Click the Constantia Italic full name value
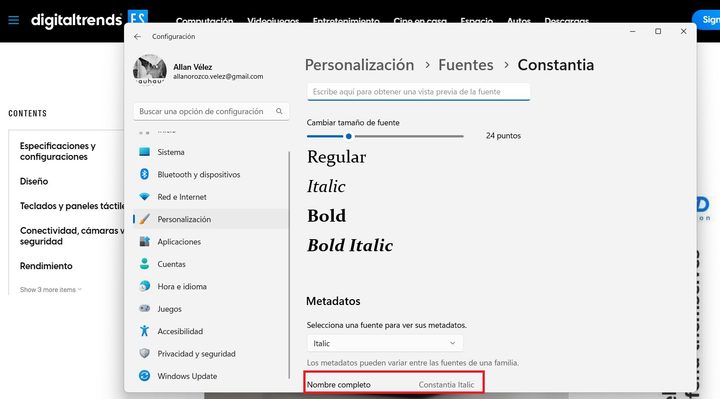Viewport: 720px width, 399px height. [446, 385]
